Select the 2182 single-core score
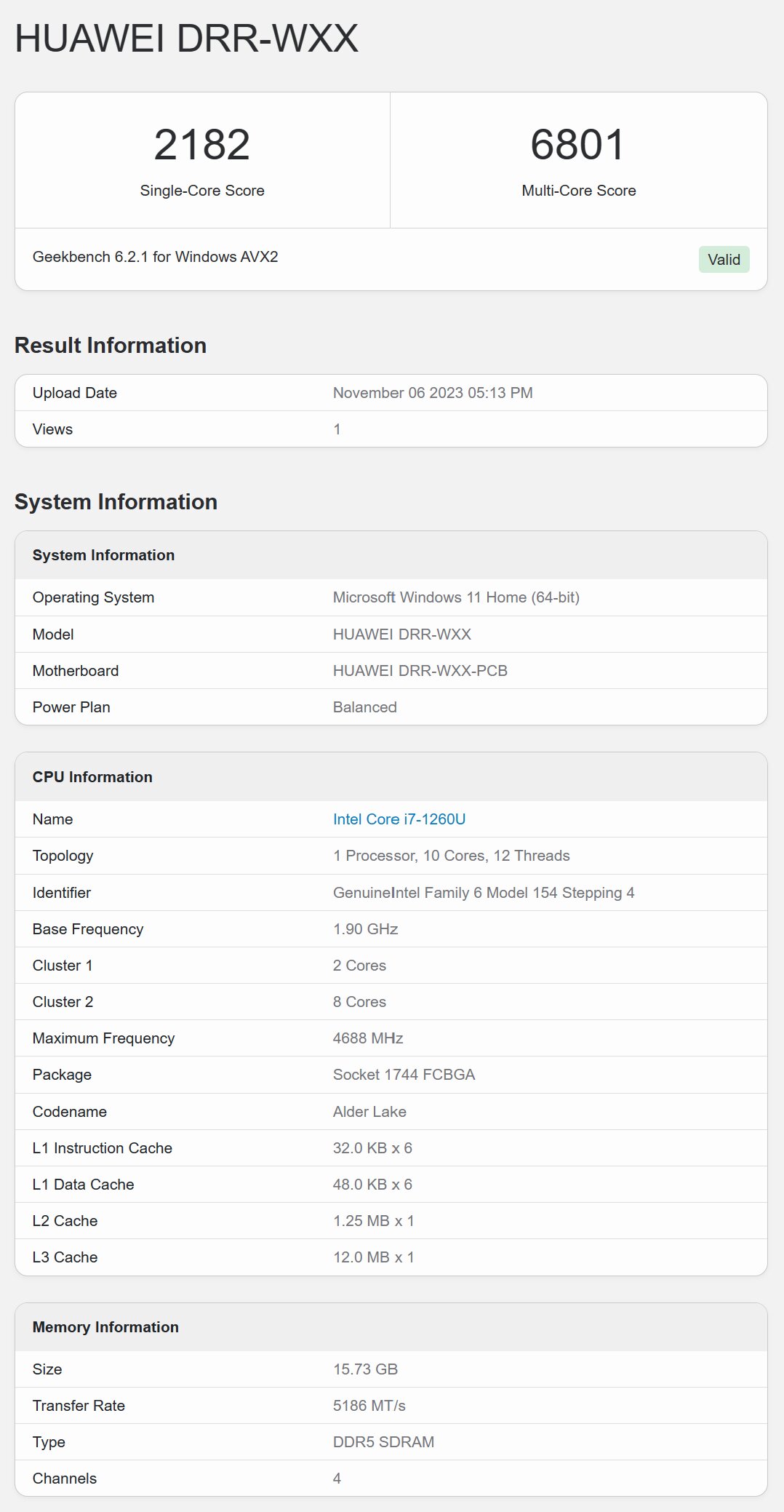784x1512 pixels. pos(202,144)
